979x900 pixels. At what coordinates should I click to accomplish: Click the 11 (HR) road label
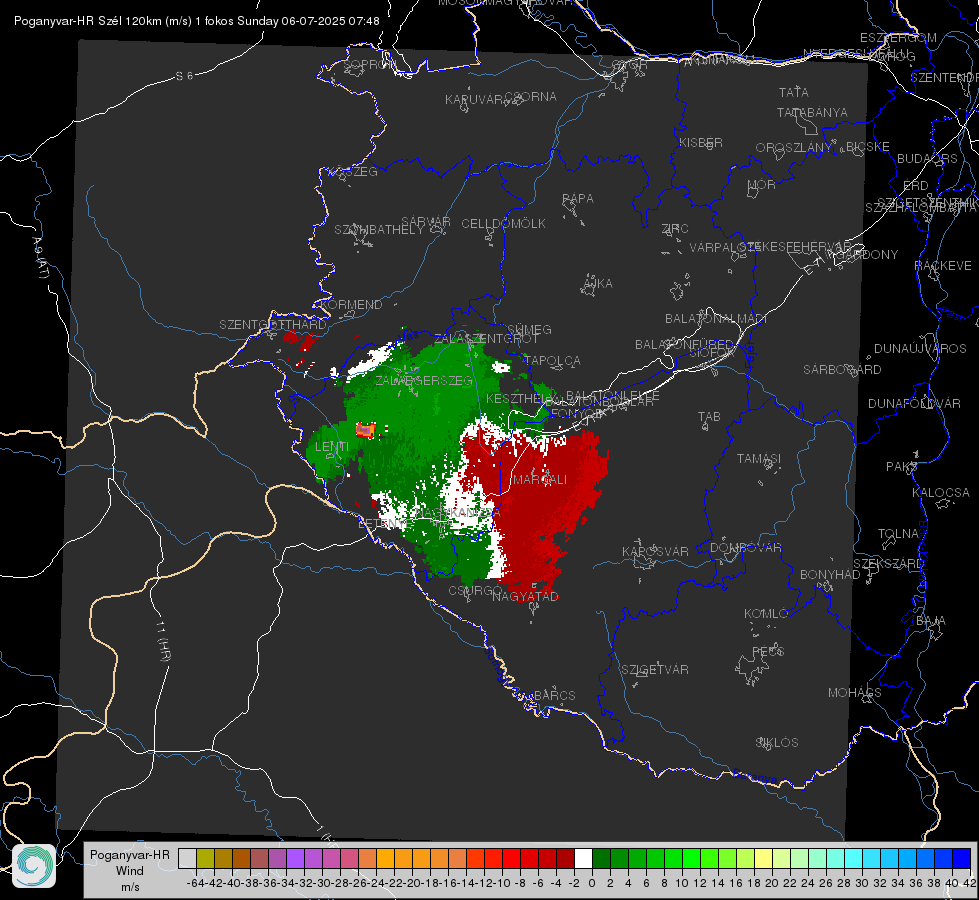point(163,641)
